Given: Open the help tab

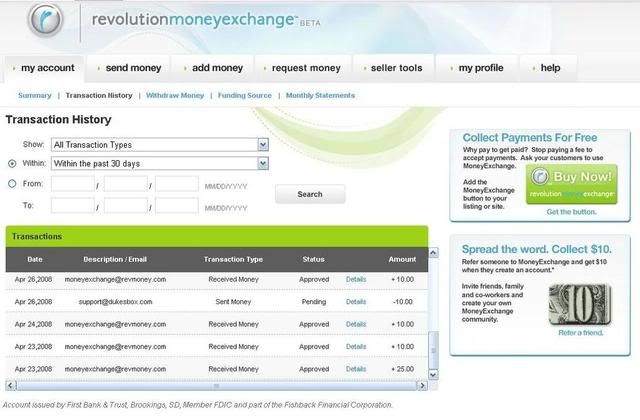Looking at the screenshot, I should [548, 68].
